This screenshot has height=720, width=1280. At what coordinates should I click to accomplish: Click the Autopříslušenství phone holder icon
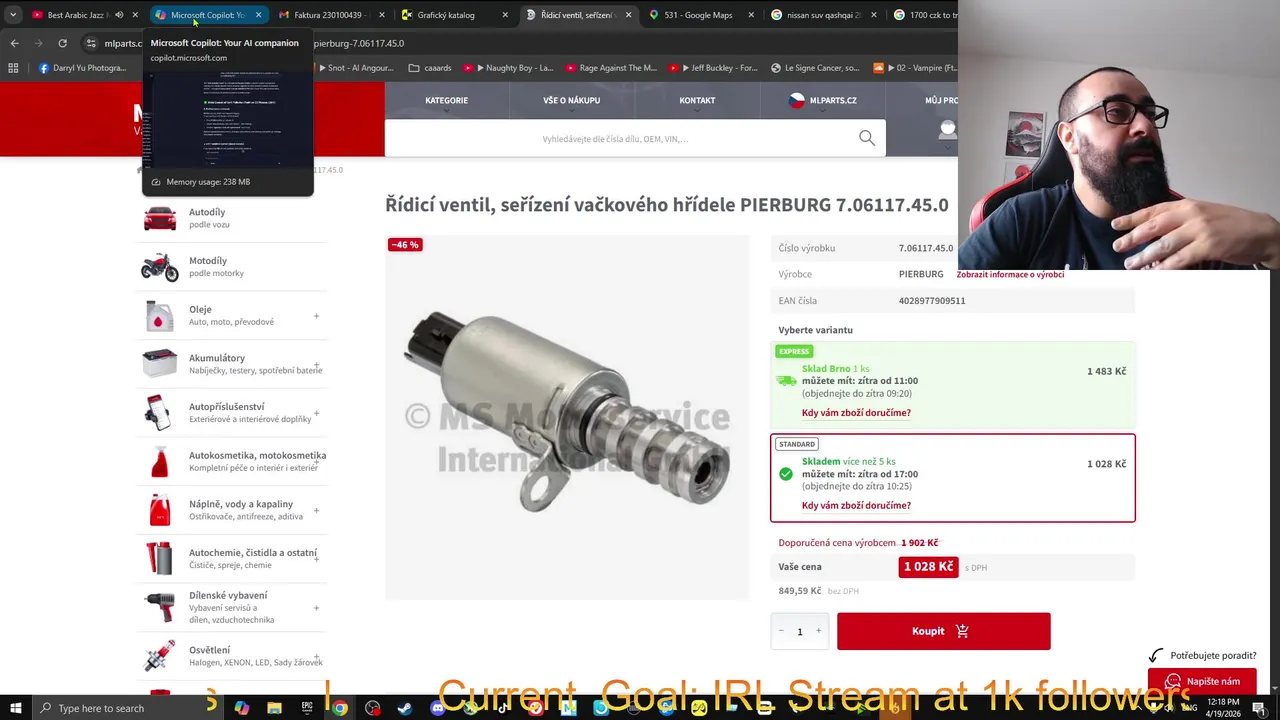click(160, 412)
